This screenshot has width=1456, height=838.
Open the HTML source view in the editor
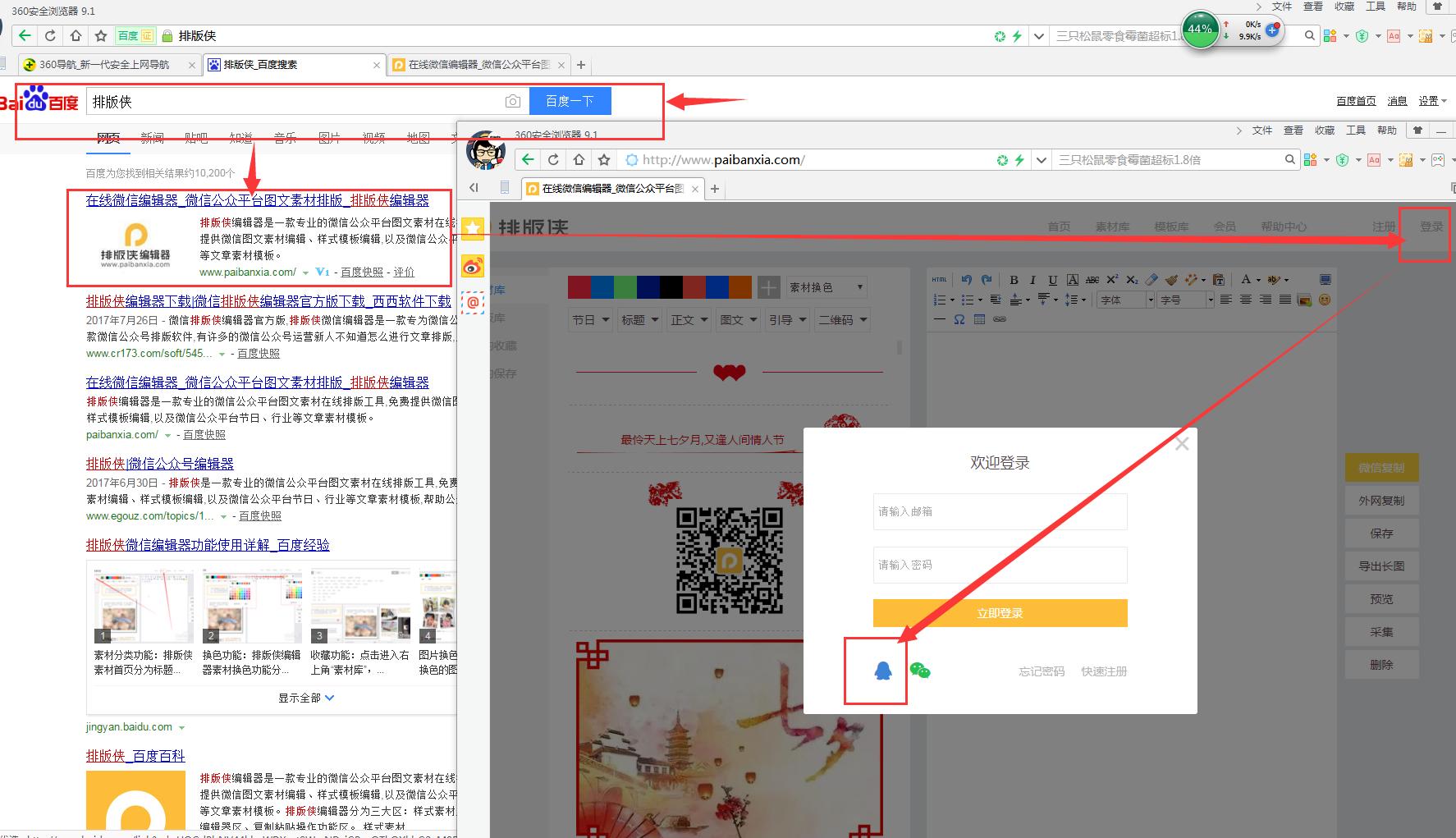click(938, 280)
